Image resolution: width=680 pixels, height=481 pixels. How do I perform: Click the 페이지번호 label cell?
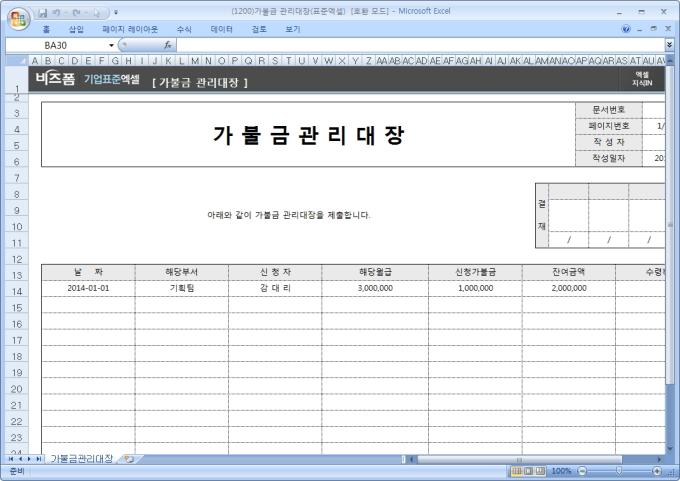pos(609,126)
